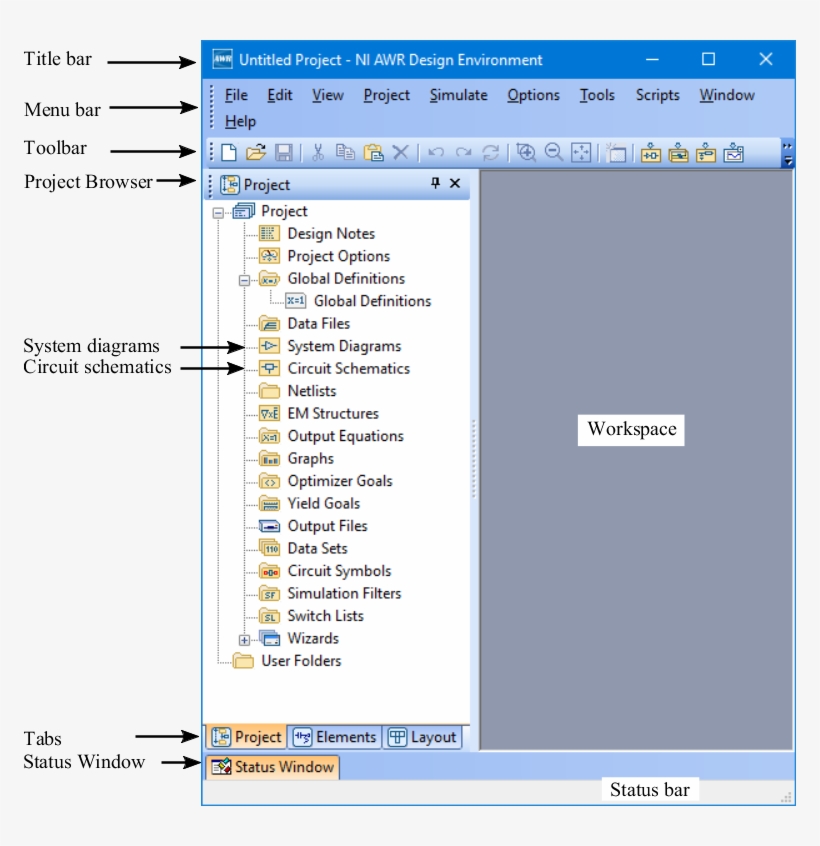820x846 pixels.
Task: Open the Status Window tab
Action: pyautogui.click(x=272, y=767)
